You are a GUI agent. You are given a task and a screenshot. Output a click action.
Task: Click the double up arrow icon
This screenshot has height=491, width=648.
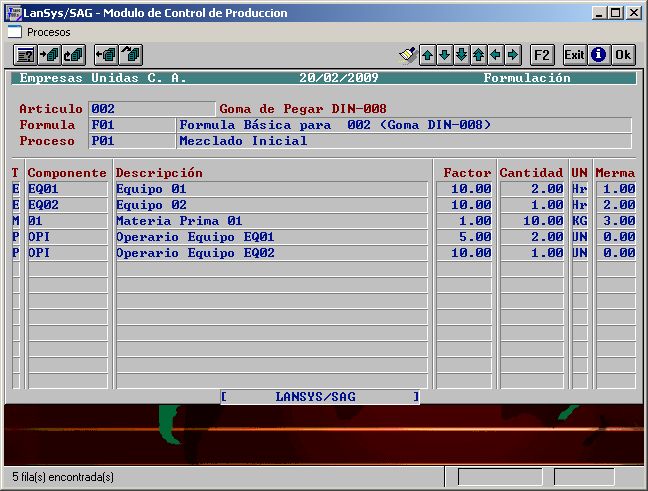point(479,55)
